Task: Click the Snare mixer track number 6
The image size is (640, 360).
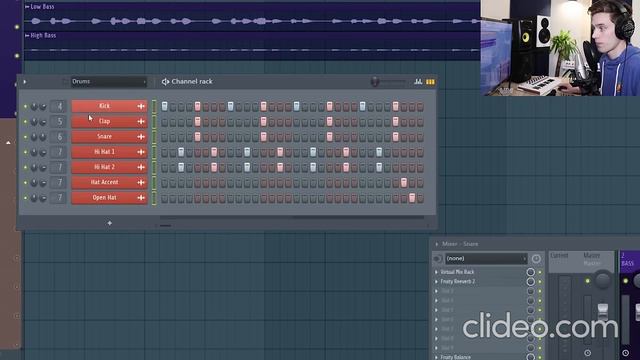Action: click(58, 137)
